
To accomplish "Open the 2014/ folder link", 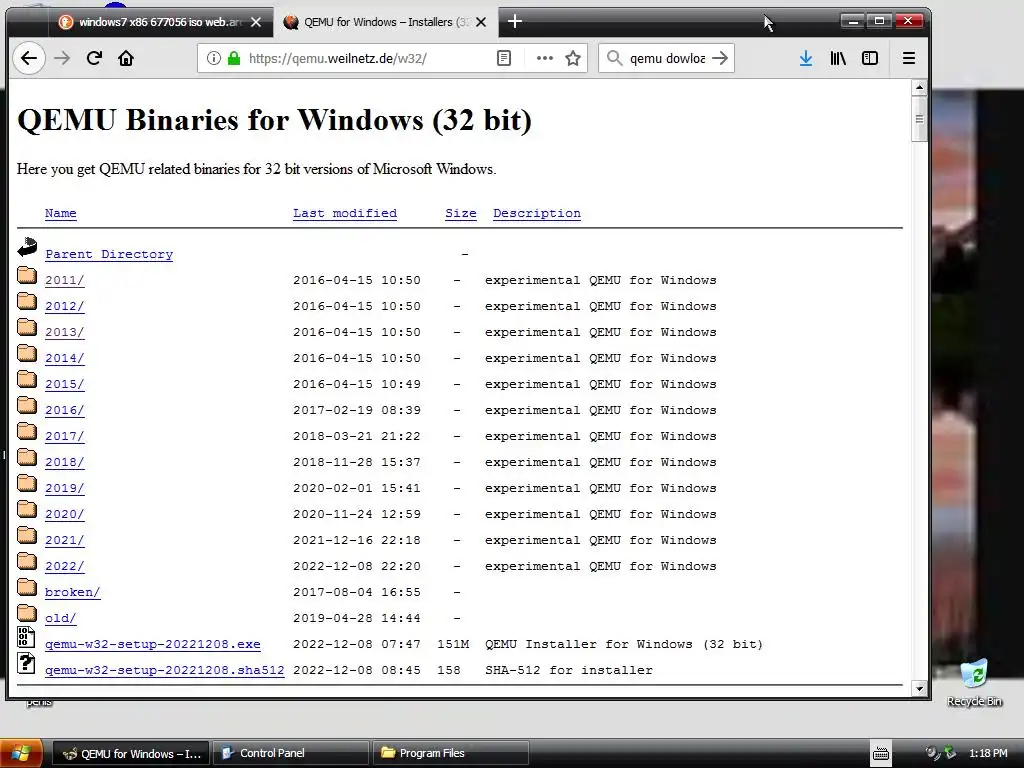I will [x=64, y=359].
